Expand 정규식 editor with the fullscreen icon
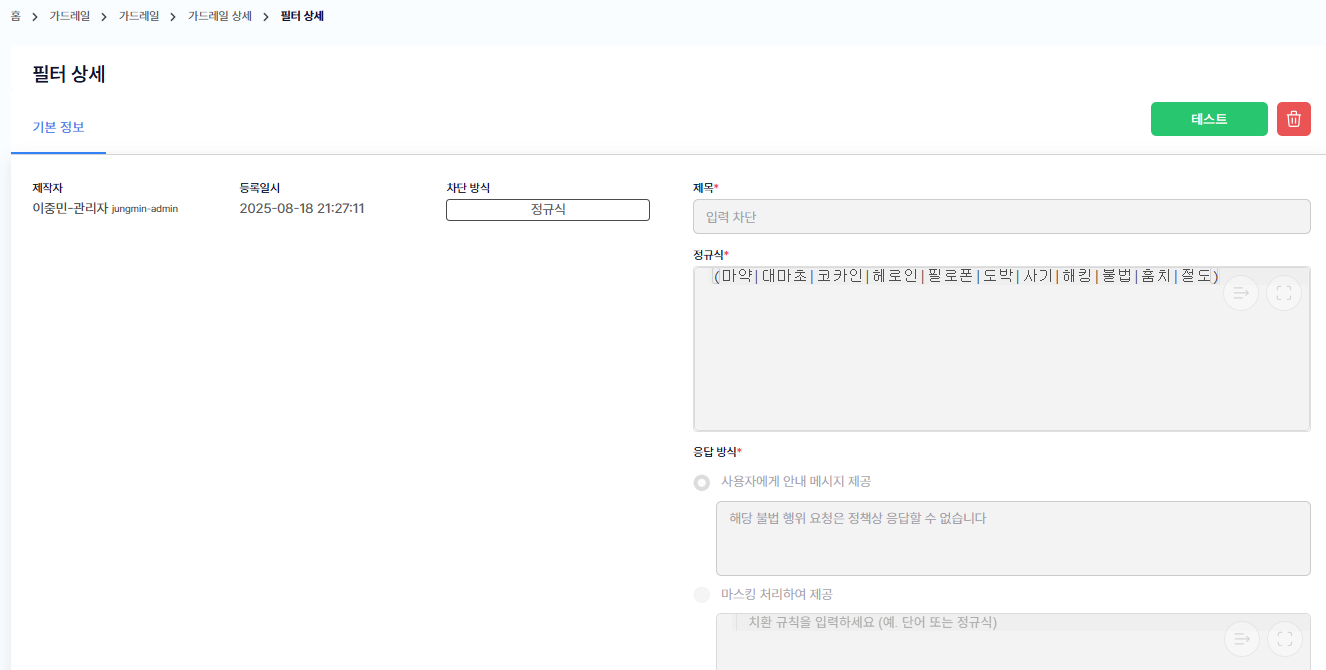1326x670 pixels. (x=1284, y=293)
